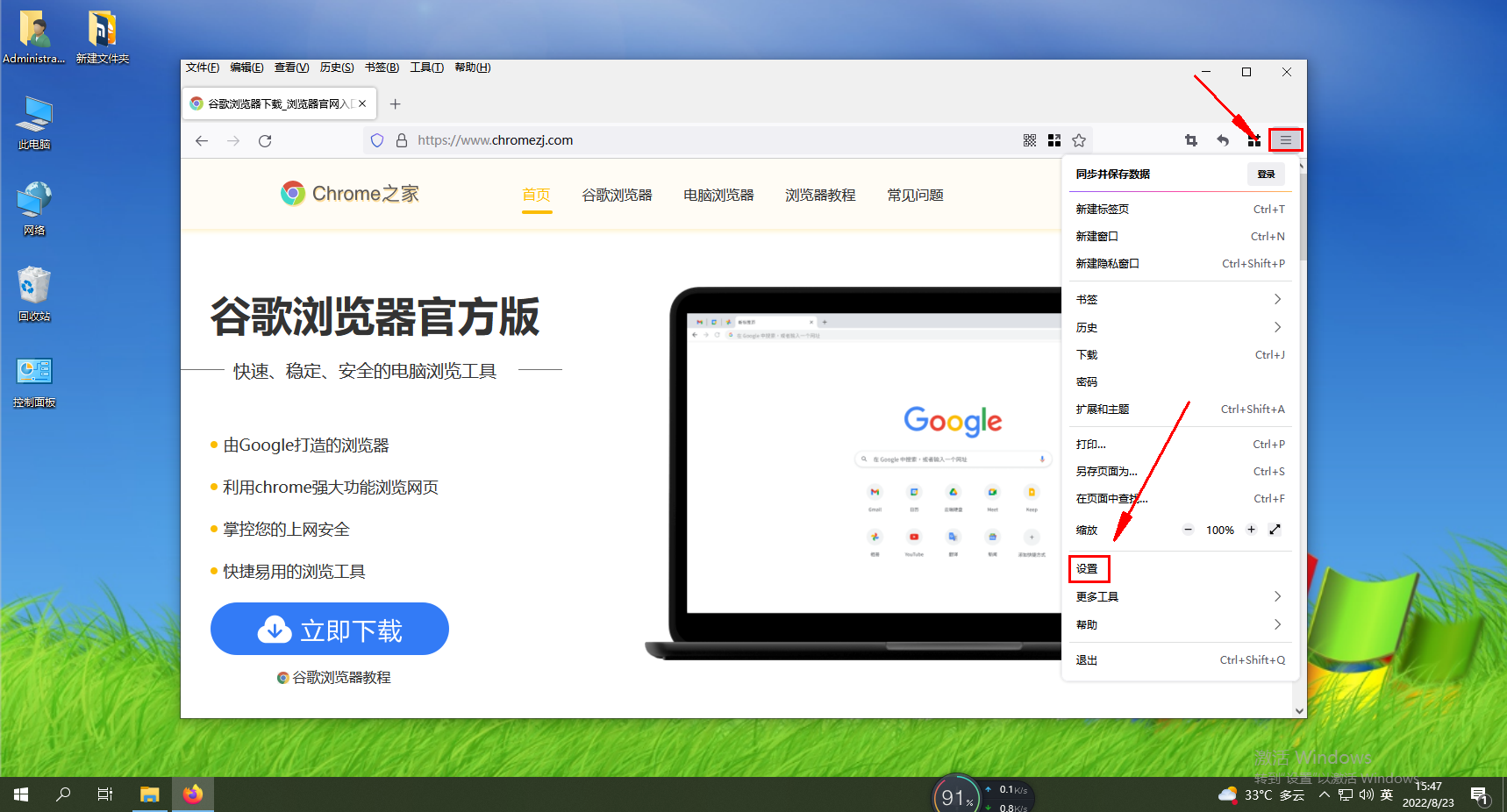Click the Chrome之家 logo
This screenshot has height=812, width=1507.
[x=350, y=194]
